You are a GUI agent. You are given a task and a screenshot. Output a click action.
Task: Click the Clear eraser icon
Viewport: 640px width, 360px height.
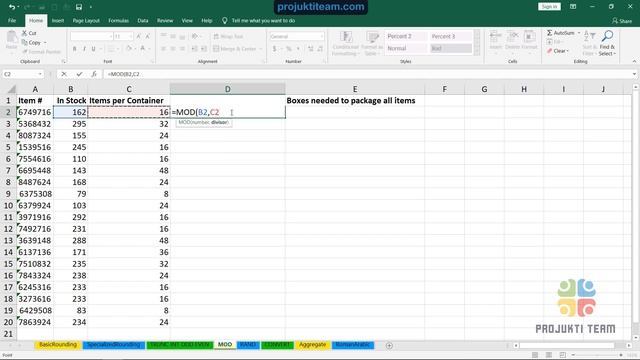tap(549, 51)
